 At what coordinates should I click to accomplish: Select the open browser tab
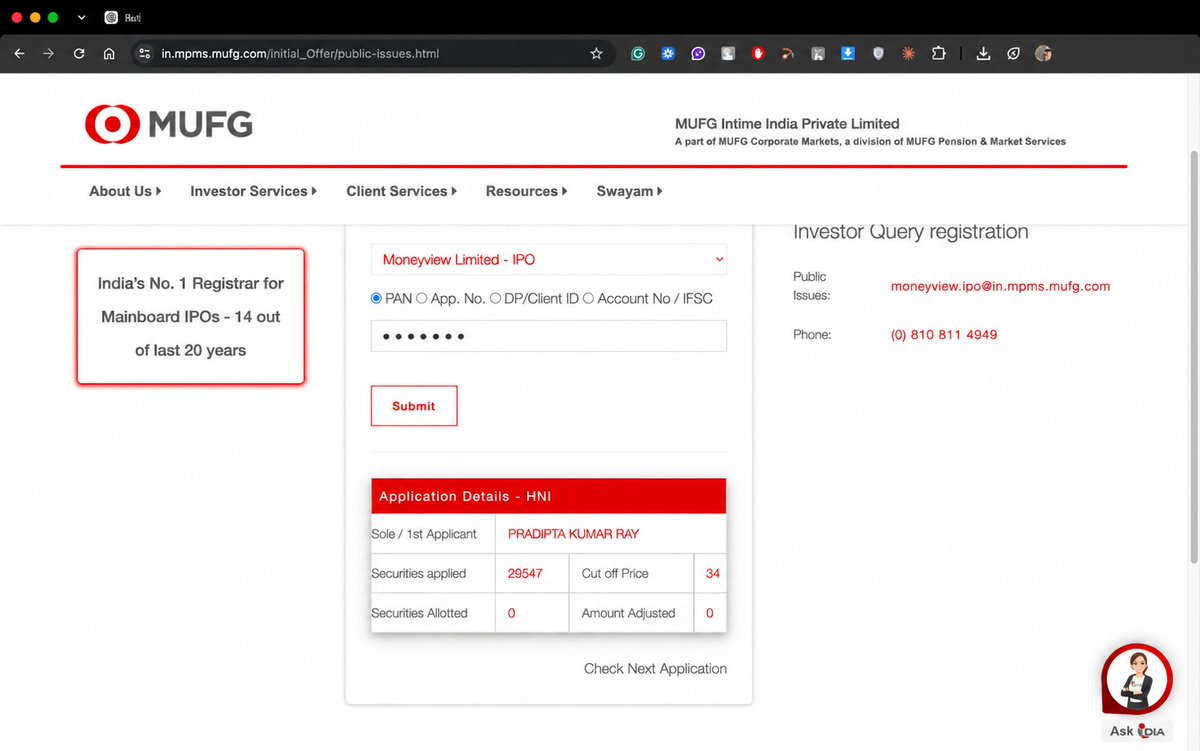click(125, 18)
